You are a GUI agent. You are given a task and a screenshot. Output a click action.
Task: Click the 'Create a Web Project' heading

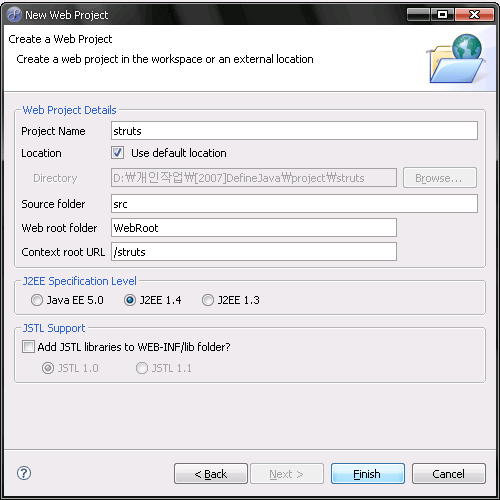tap(60, 39)
